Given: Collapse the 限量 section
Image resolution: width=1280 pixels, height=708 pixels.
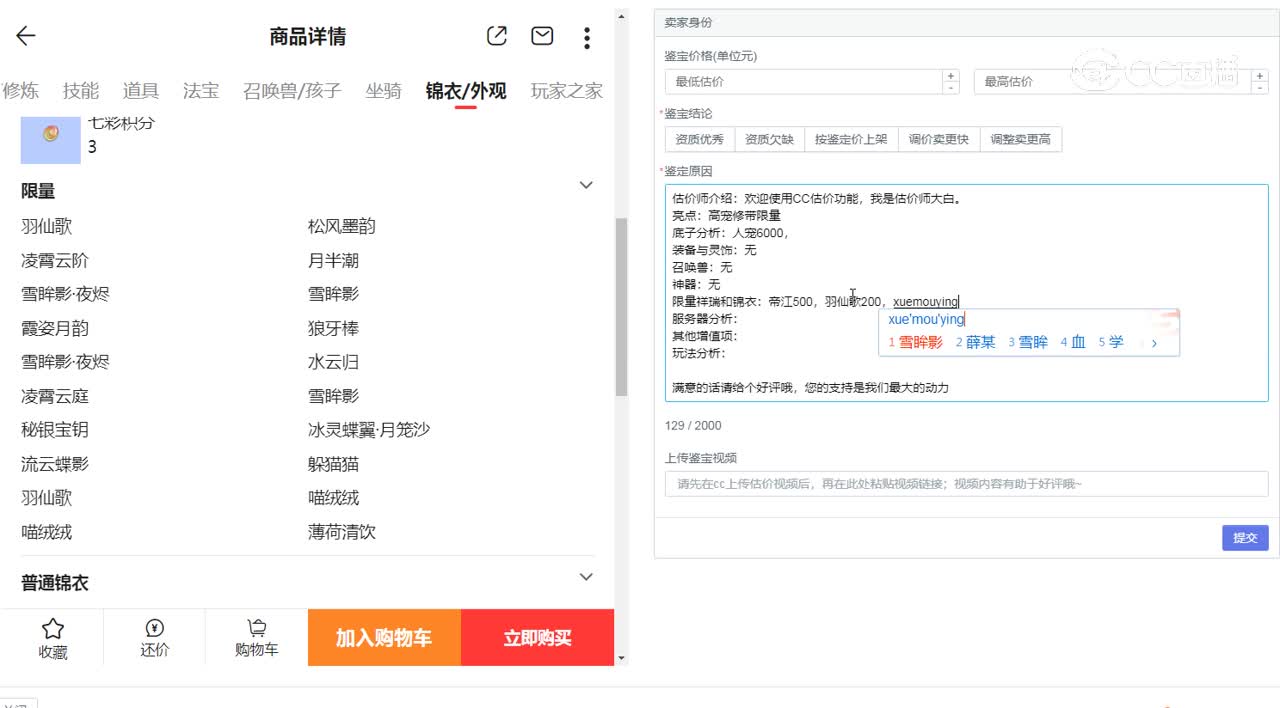Looking at the screenshot, I should (586, 185).
